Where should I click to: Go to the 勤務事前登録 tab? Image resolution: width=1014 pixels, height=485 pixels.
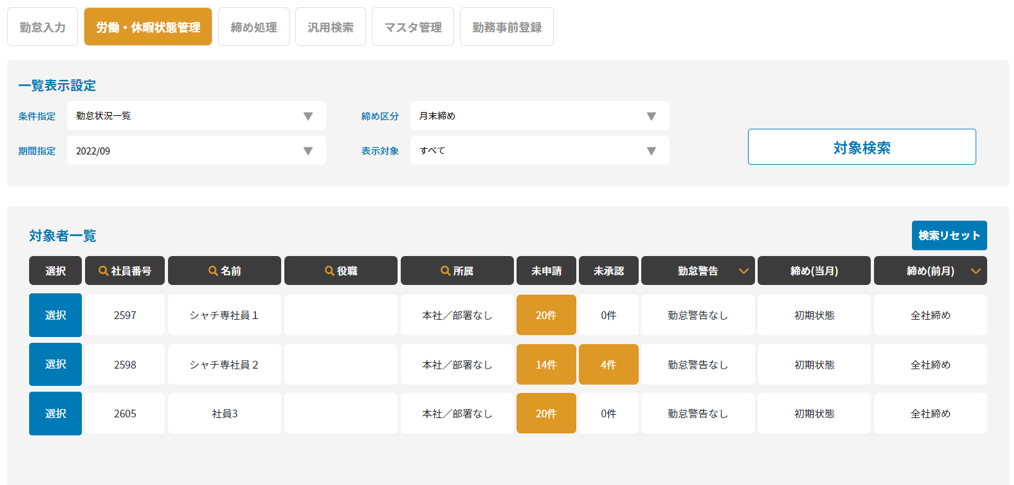[x=507, y=27]
